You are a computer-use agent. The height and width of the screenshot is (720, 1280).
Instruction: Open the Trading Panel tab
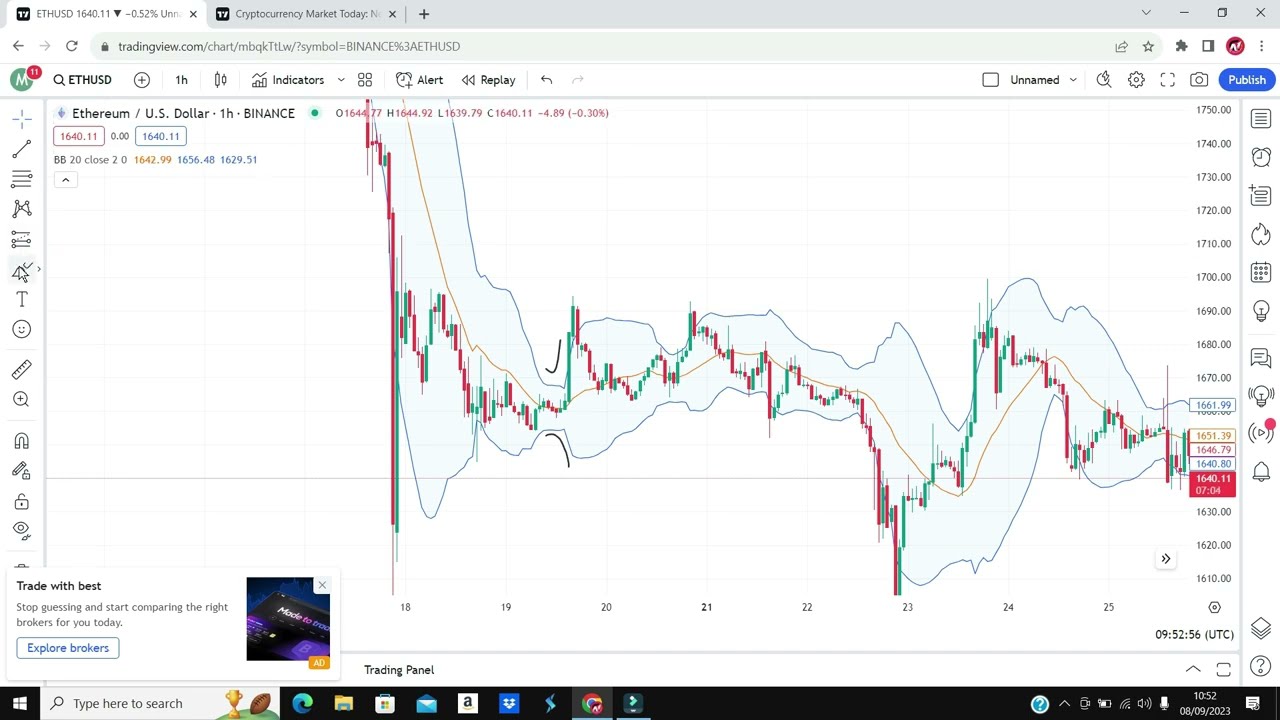pyautogui.click(x=399, y=670)
